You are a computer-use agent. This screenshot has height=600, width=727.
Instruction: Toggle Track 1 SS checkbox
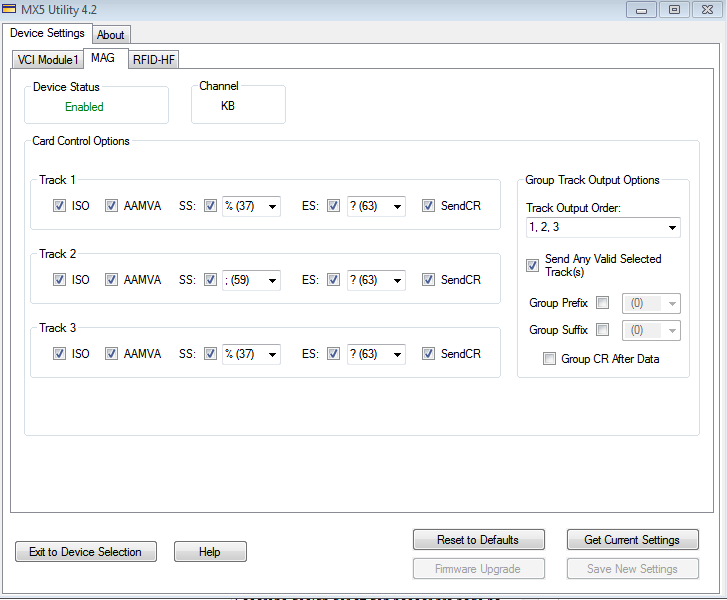[210, 205]
